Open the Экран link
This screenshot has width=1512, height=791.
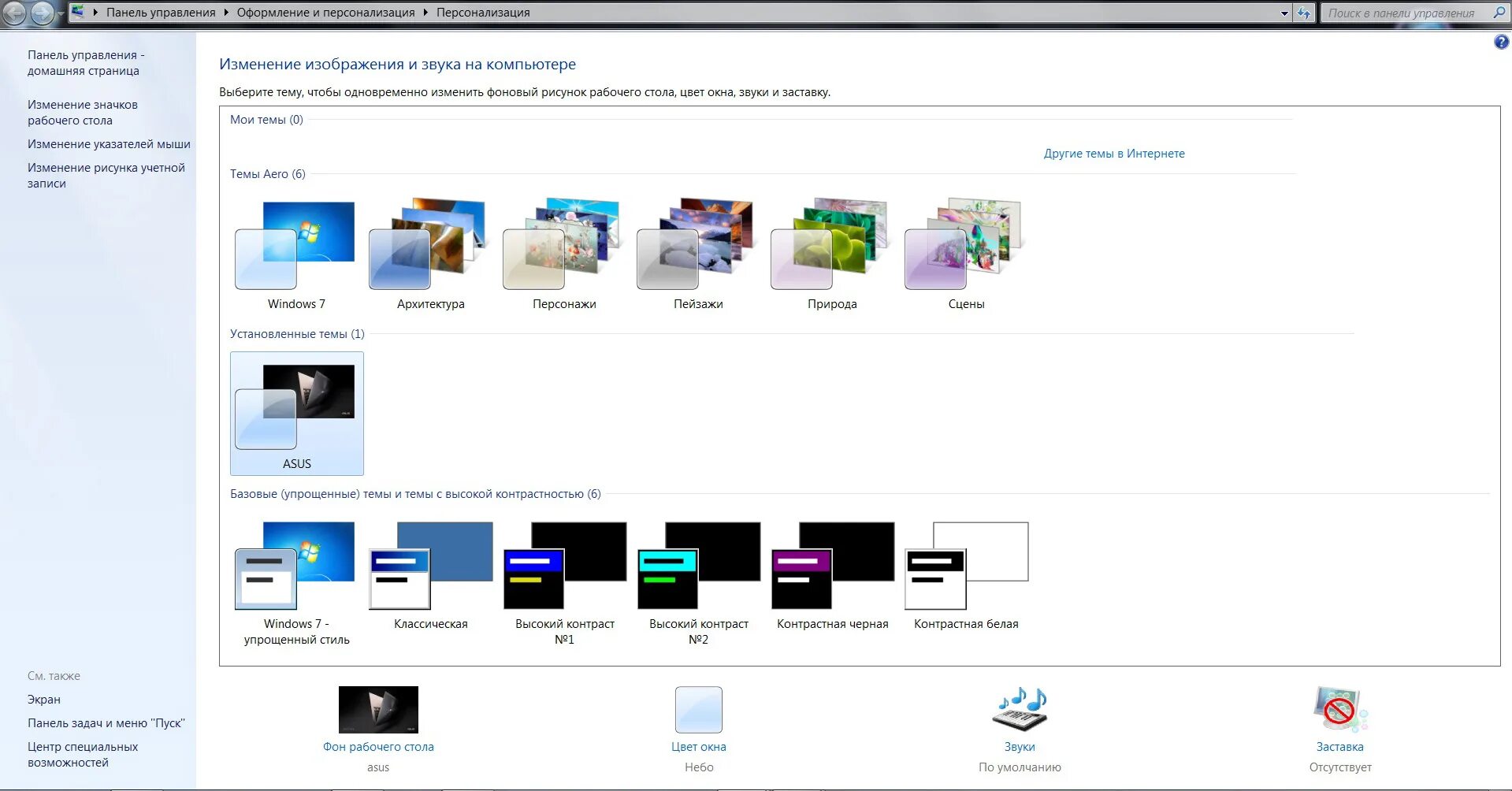(x=44, y=700)
